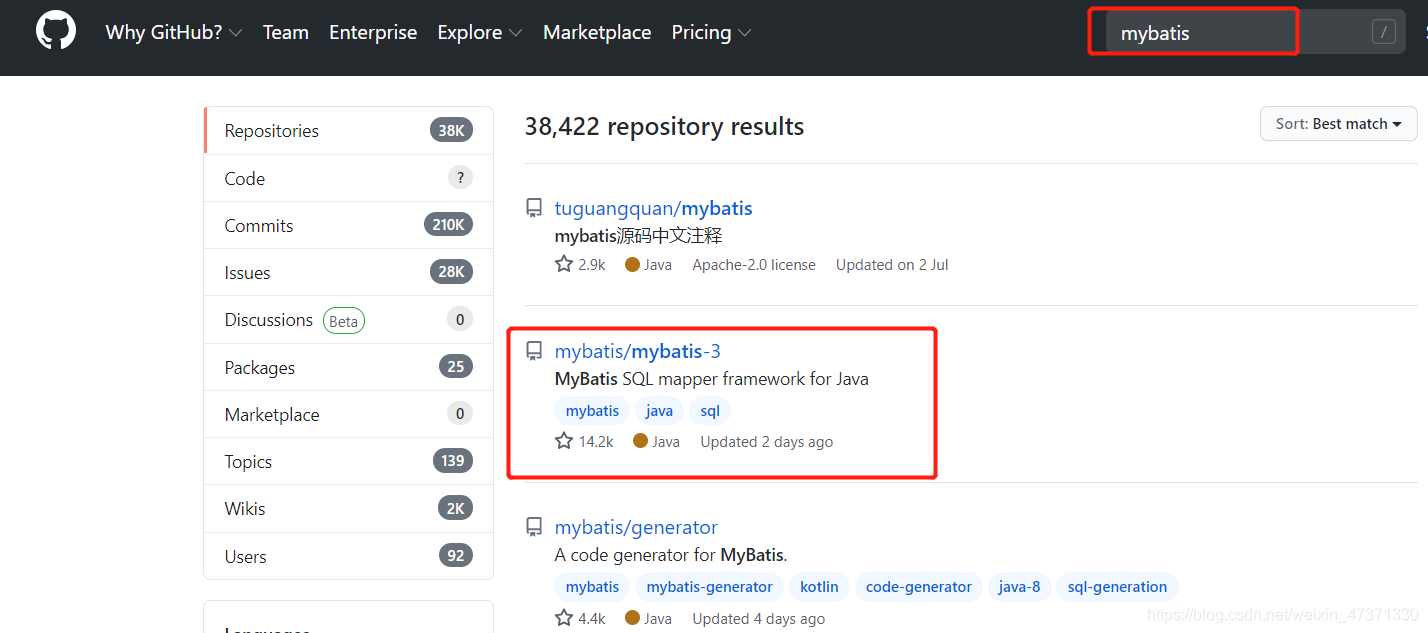Select Topics in the sidebar

pyautogui.click(x=348, y=461)
